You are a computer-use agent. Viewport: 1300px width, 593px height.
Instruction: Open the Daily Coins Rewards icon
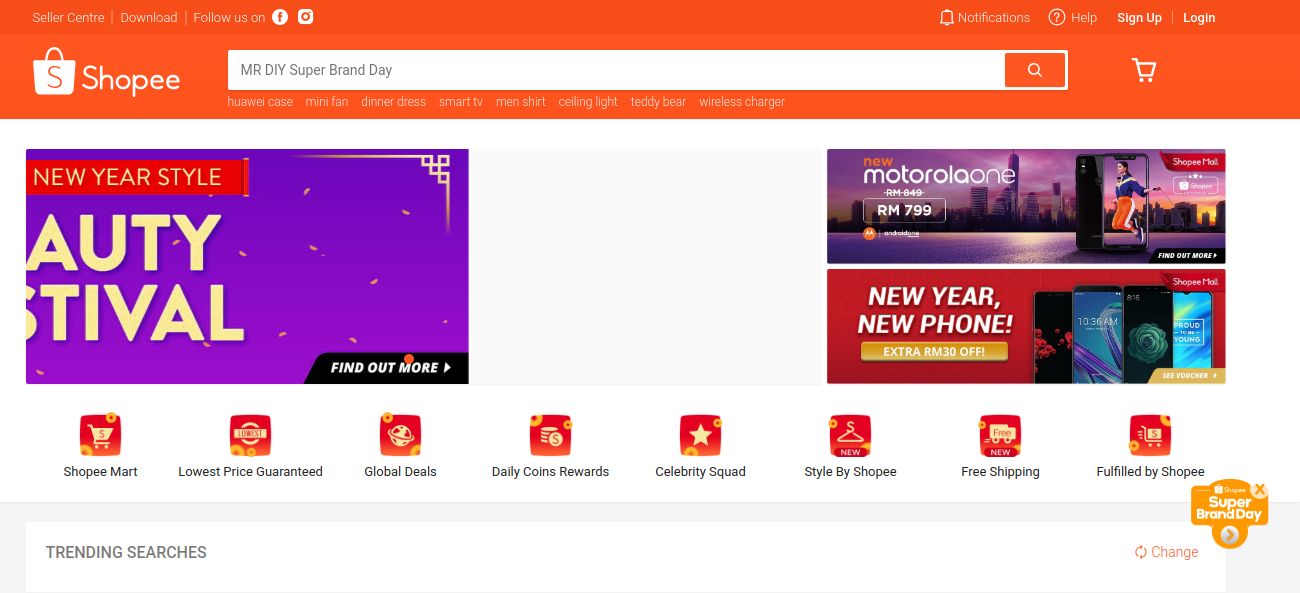(x=550, y=435)
